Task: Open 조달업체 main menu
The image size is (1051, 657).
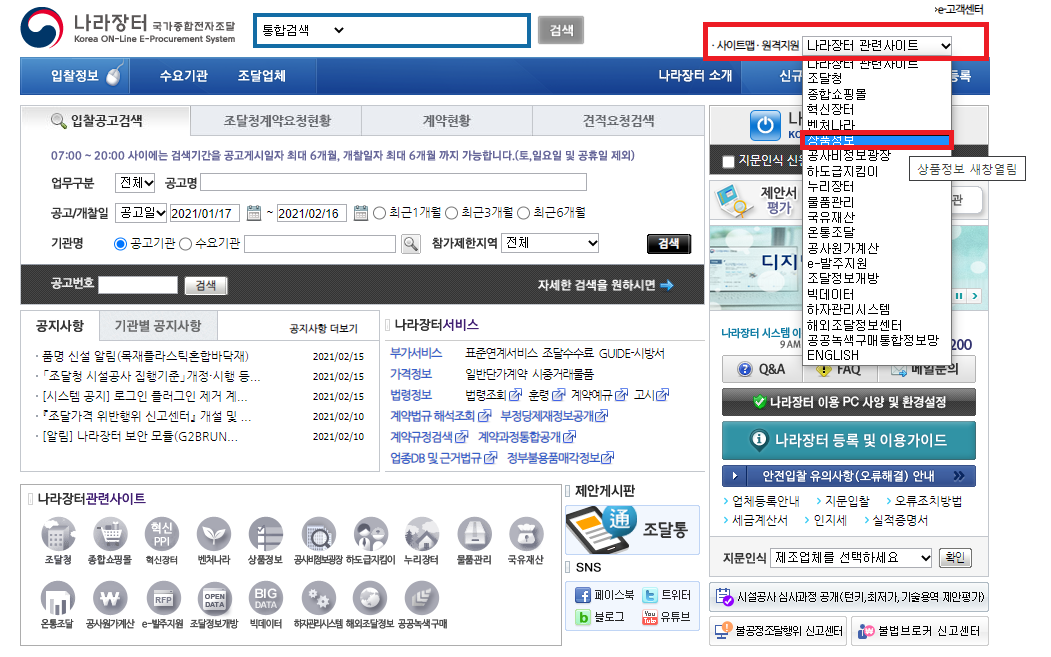Action: [262, 76]
